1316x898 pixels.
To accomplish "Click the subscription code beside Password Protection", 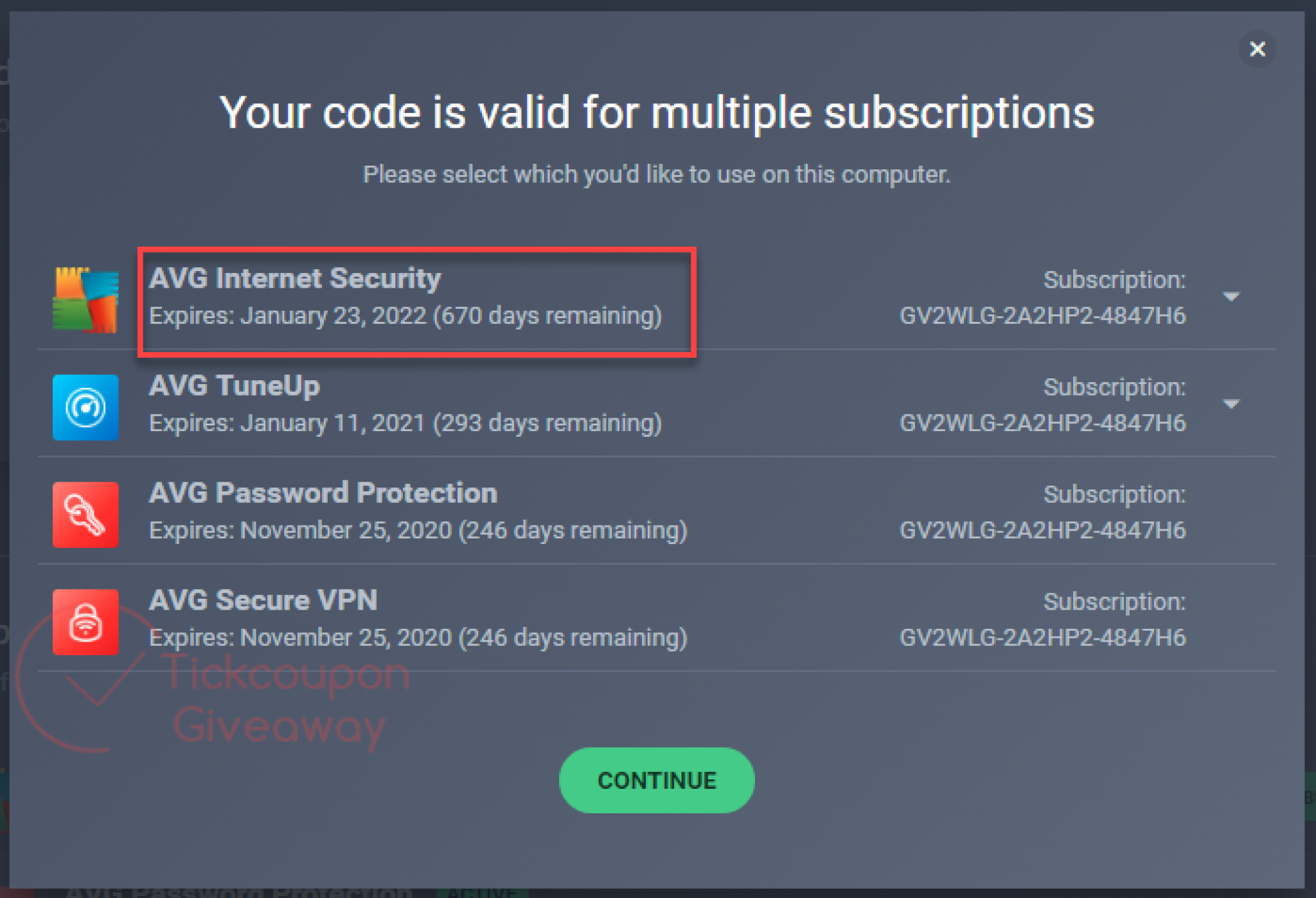I will pyautogui.click(x=1042, y=531).
